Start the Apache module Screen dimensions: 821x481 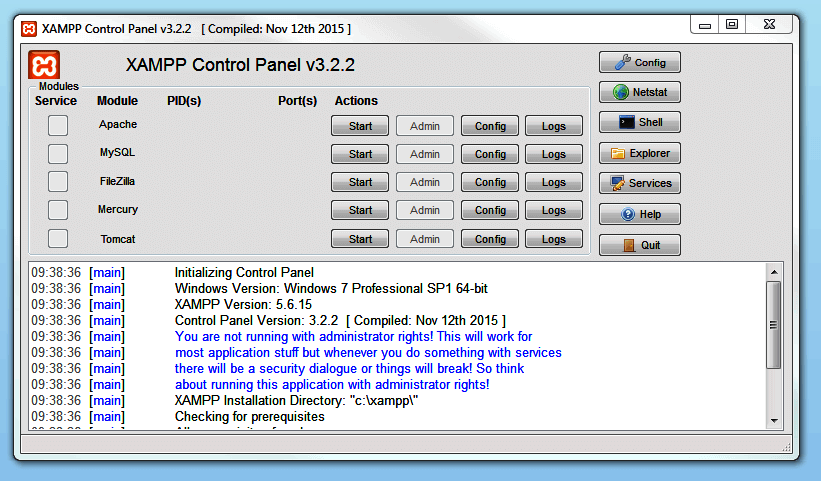(x=360, y=126)
